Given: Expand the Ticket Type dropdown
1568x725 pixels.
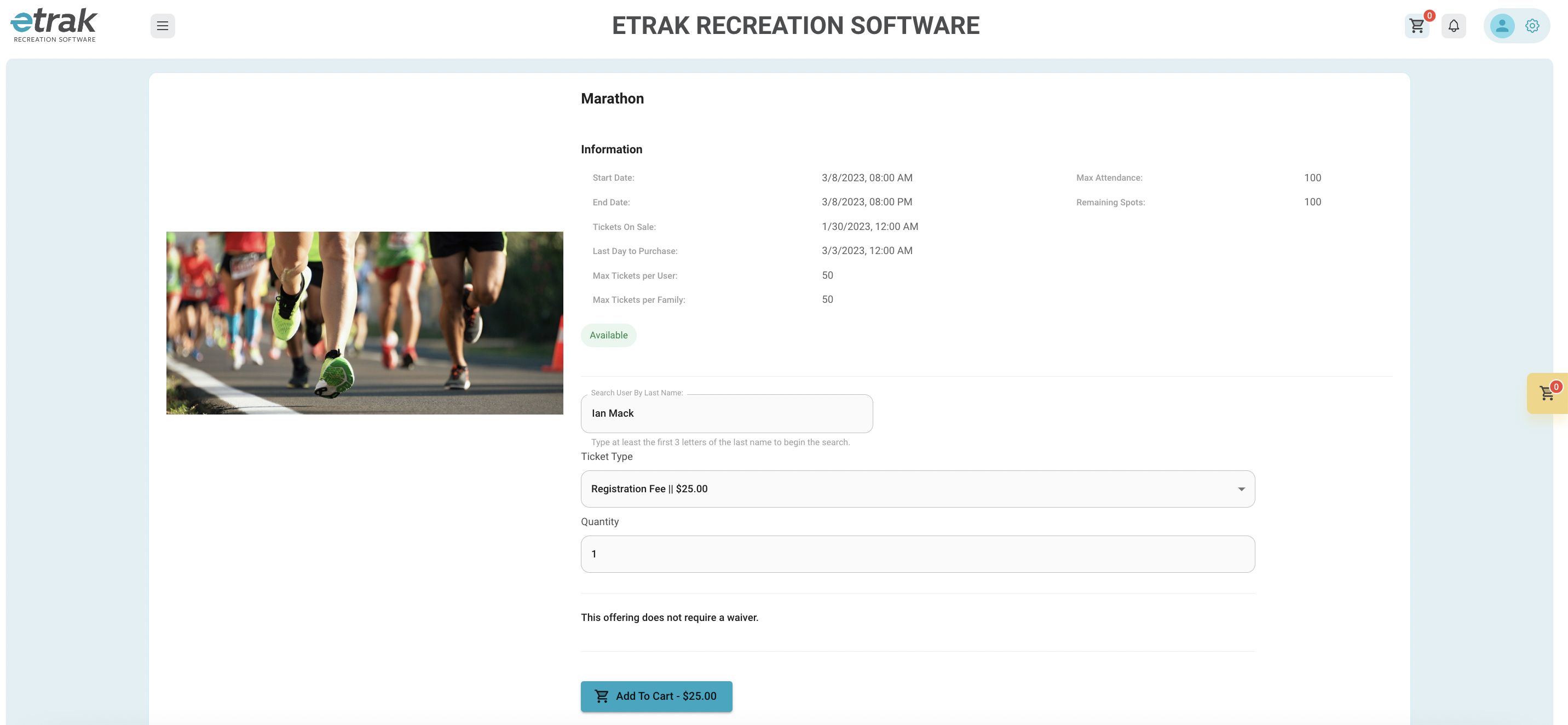Looking at the screenshot, I should point(917,489).
